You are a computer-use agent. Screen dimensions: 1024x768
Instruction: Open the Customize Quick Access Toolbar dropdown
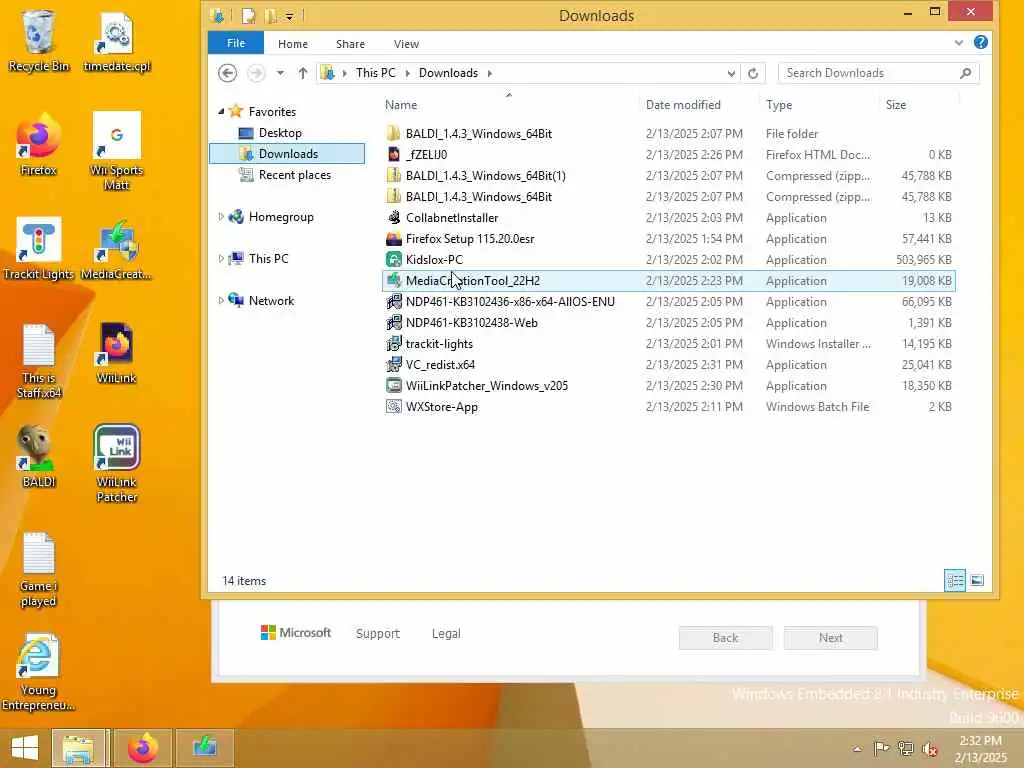click(x=289, y=16)
